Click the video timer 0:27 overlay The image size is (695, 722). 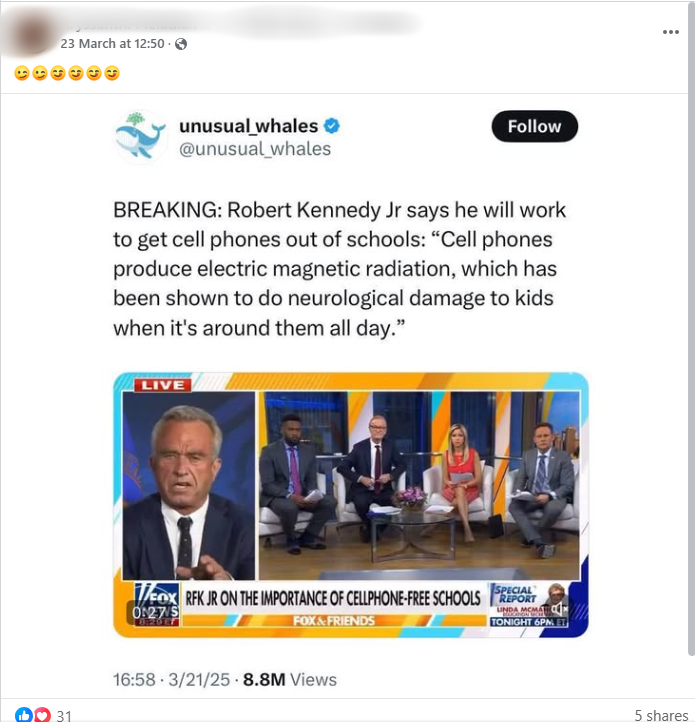click(148, 612)
